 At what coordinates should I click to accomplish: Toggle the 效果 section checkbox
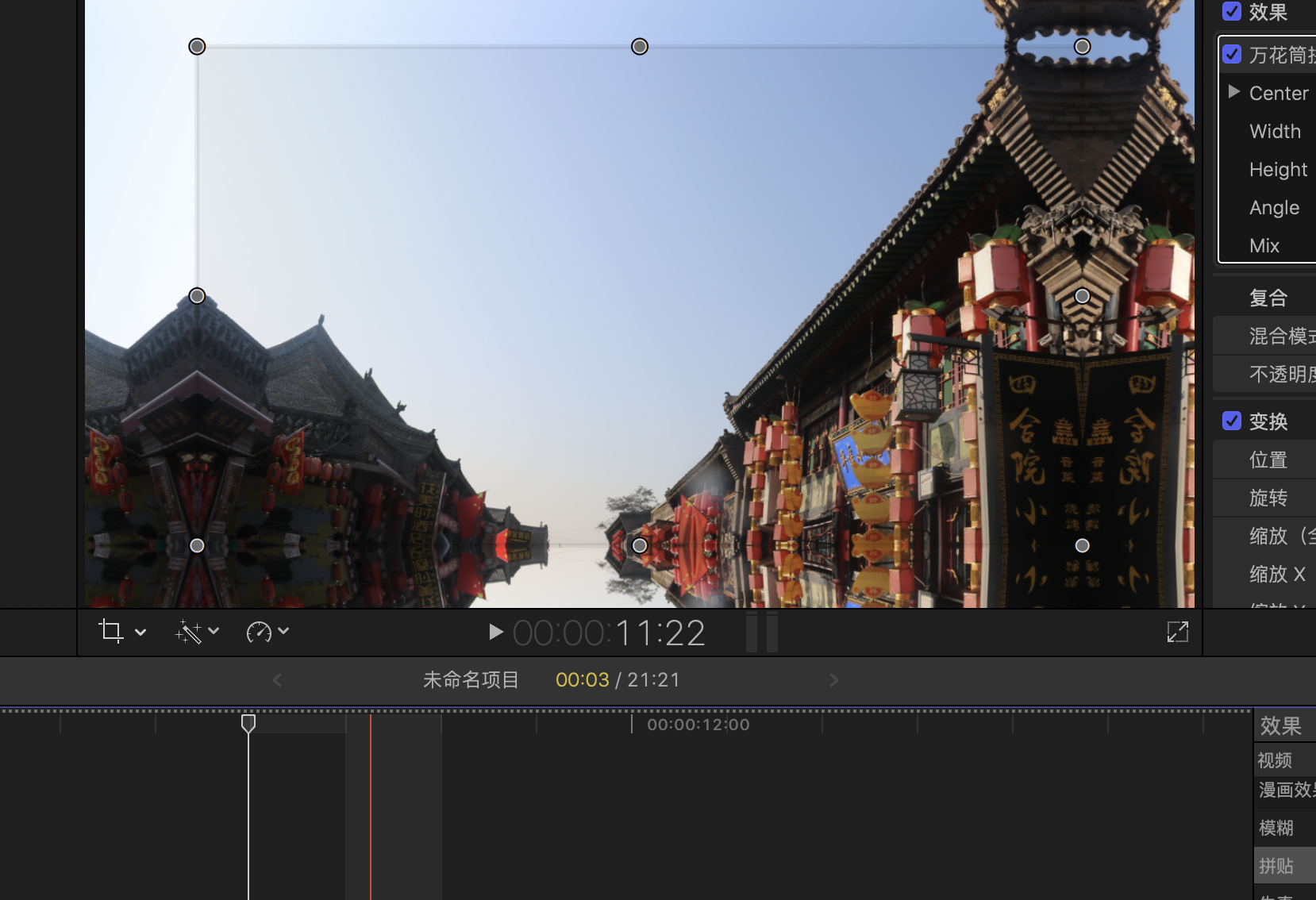(x=1232, y=11)
